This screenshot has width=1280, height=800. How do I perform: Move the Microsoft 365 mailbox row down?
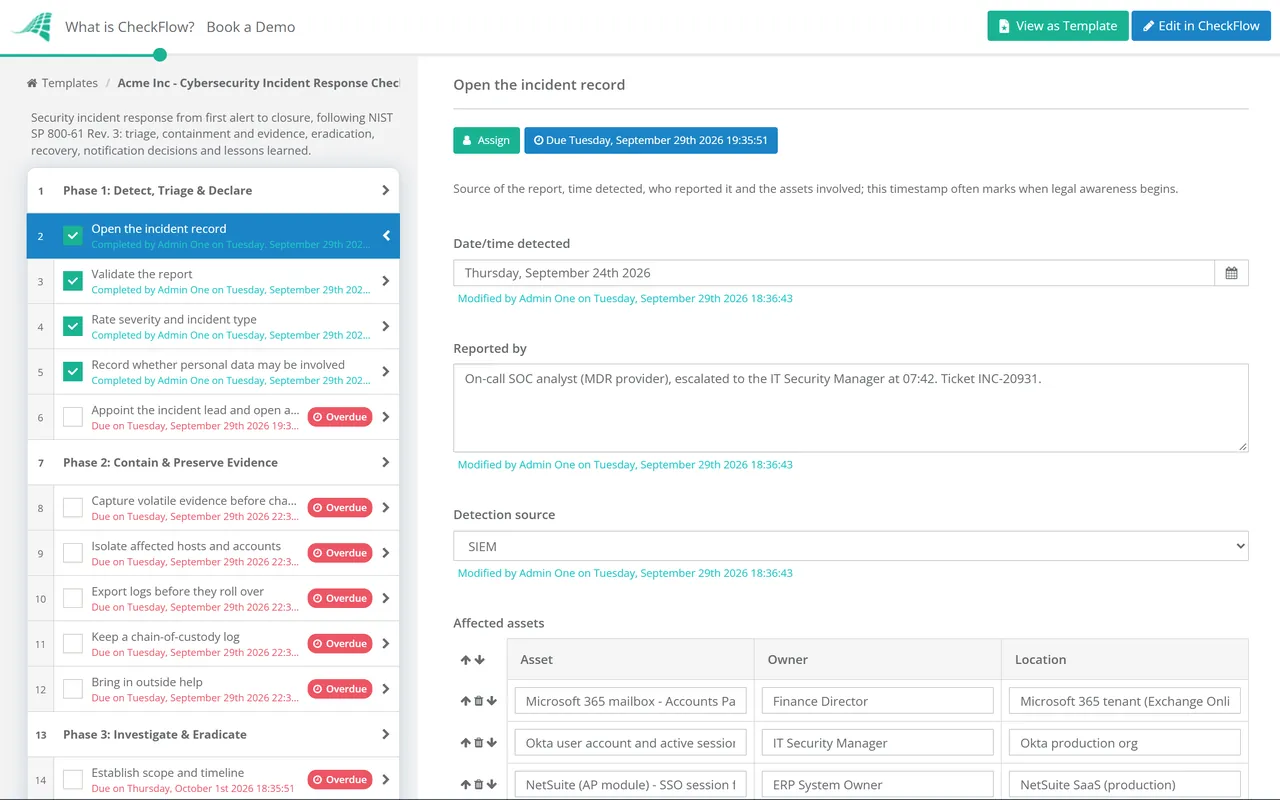click(x=491, y=702)
